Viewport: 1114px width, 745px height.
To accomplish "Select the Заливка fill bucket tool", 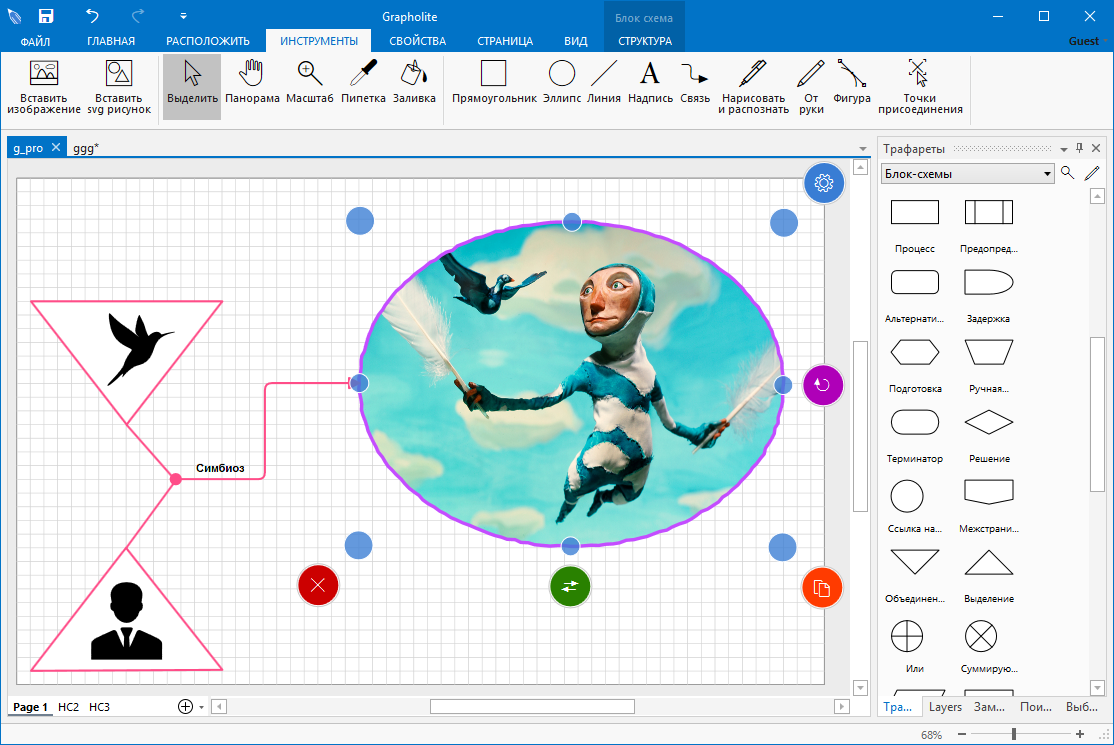I will pyautogui.click(x=414, y=83).
